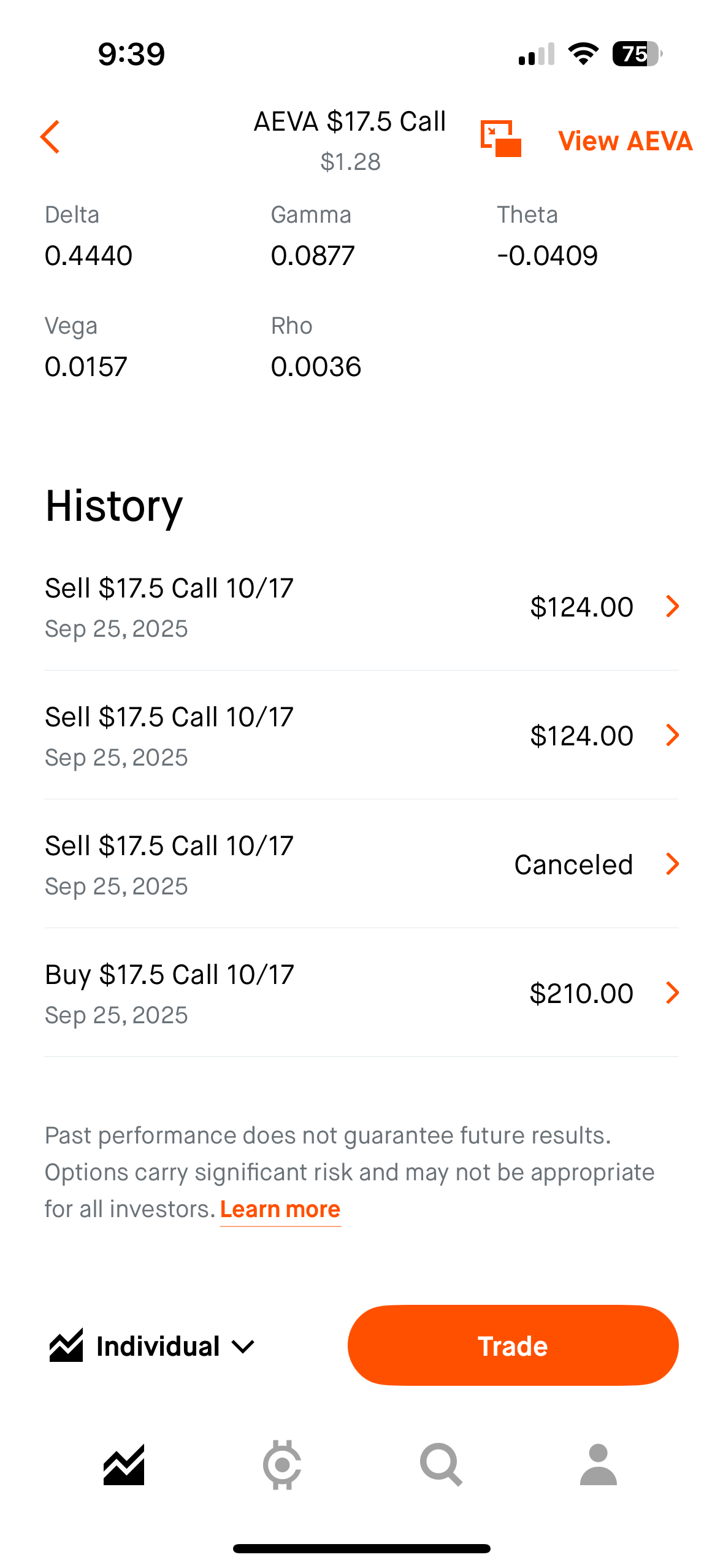Tap the Theta value -0.0409

(x=547, y=256)
